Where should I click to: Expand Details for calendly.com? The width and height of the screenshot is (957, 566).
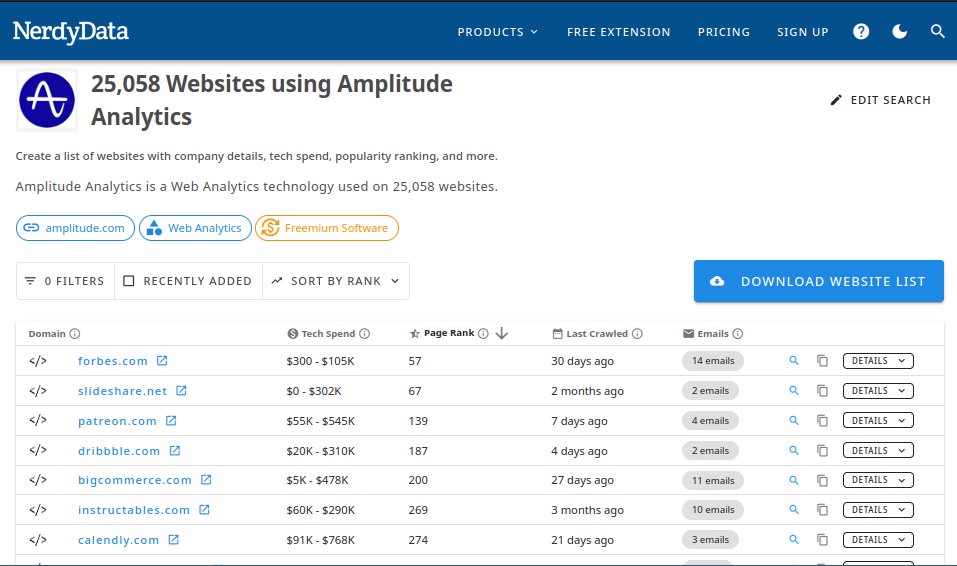[878, 540]
